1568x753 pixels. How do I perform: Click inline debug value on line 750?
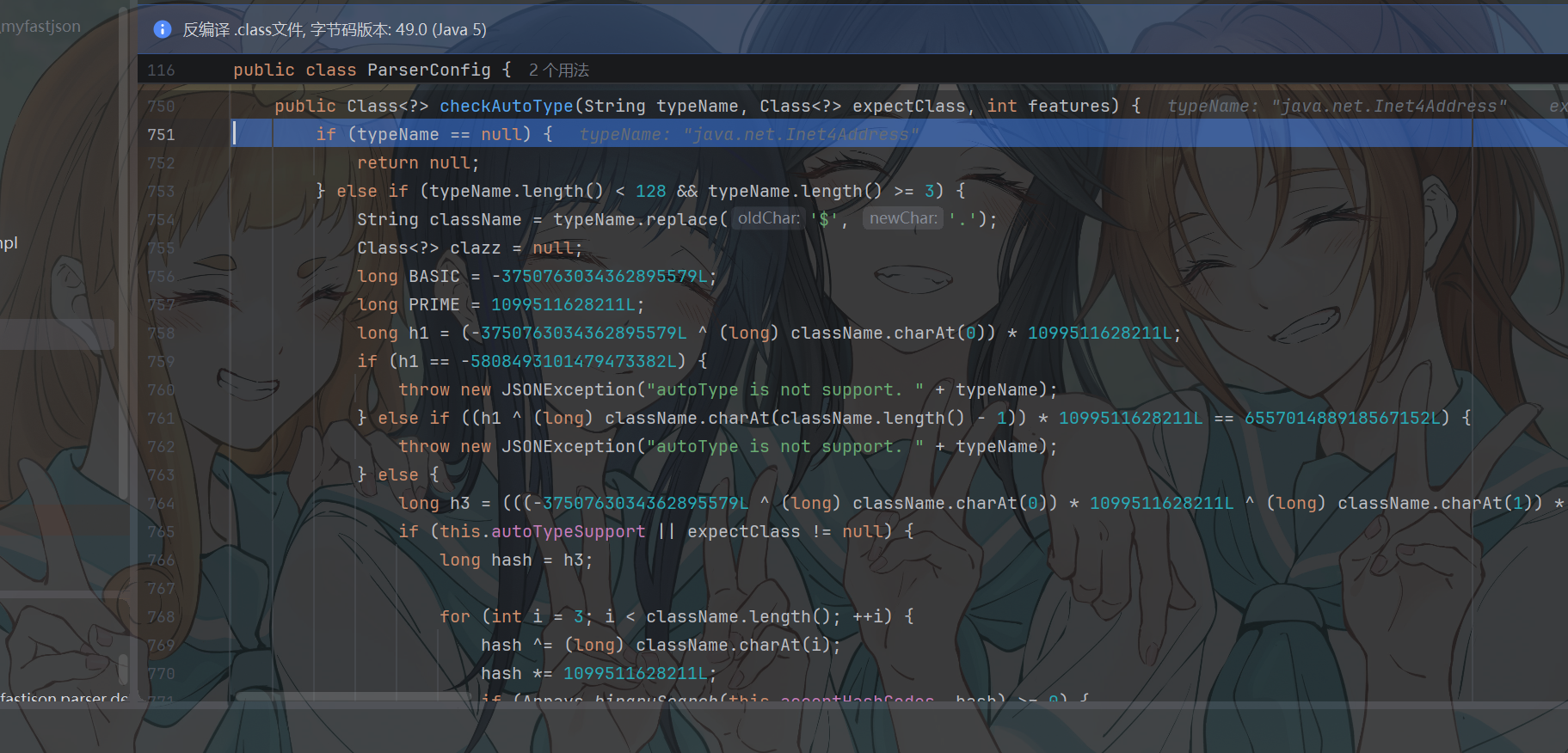tap(1337, 107)
